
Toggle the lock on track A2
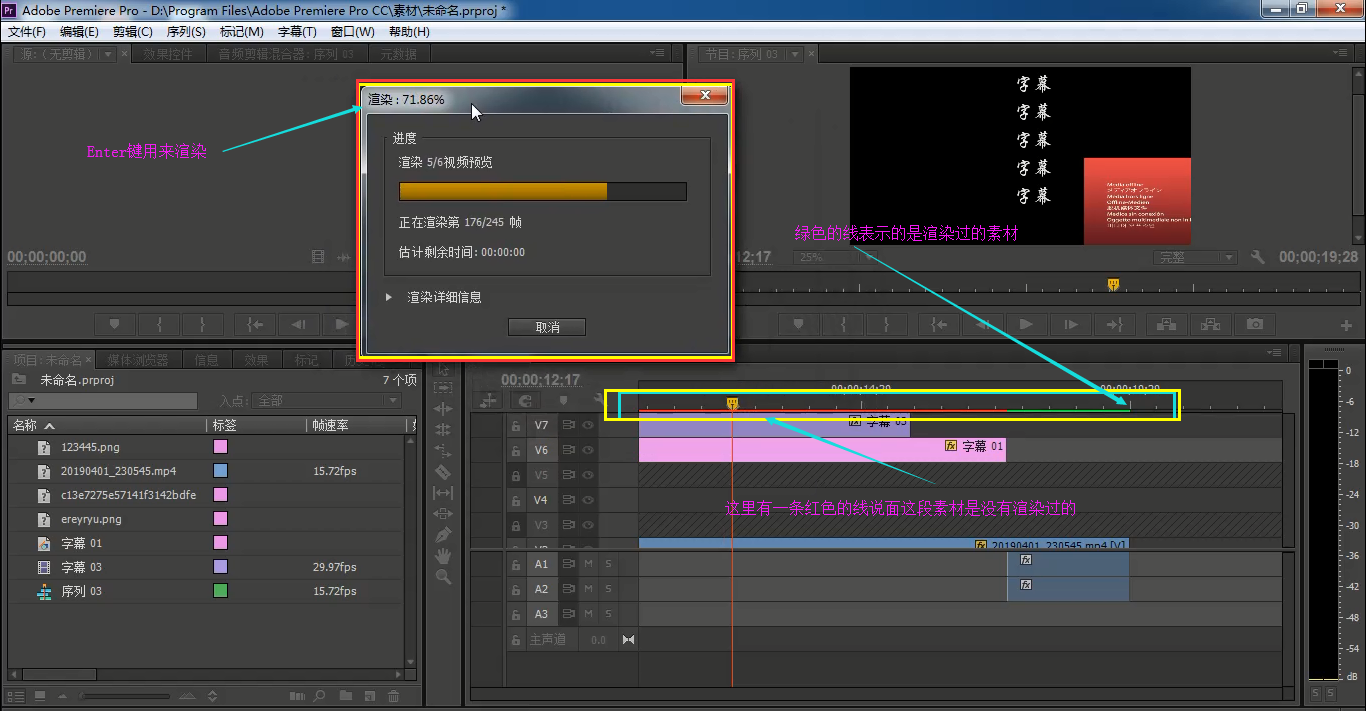(x=516, y=589)
